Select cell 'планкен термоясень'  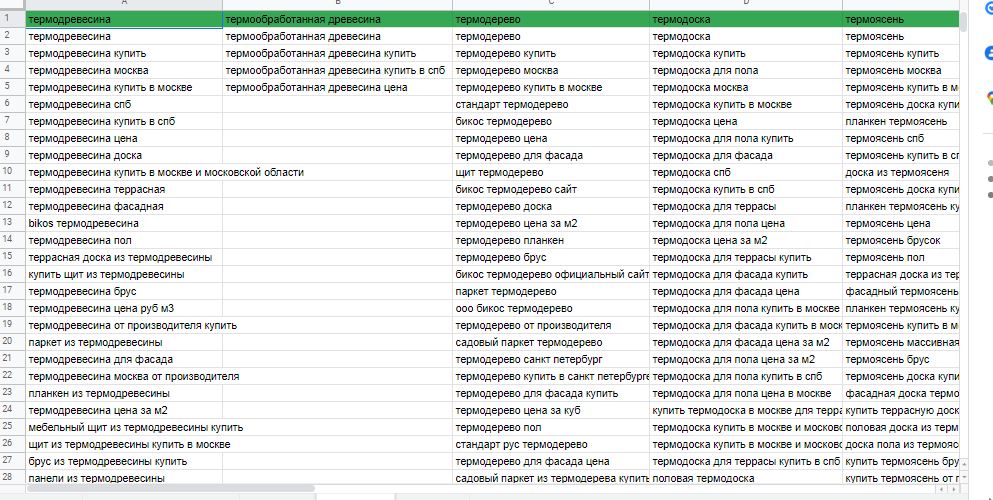tap(901, 122)
